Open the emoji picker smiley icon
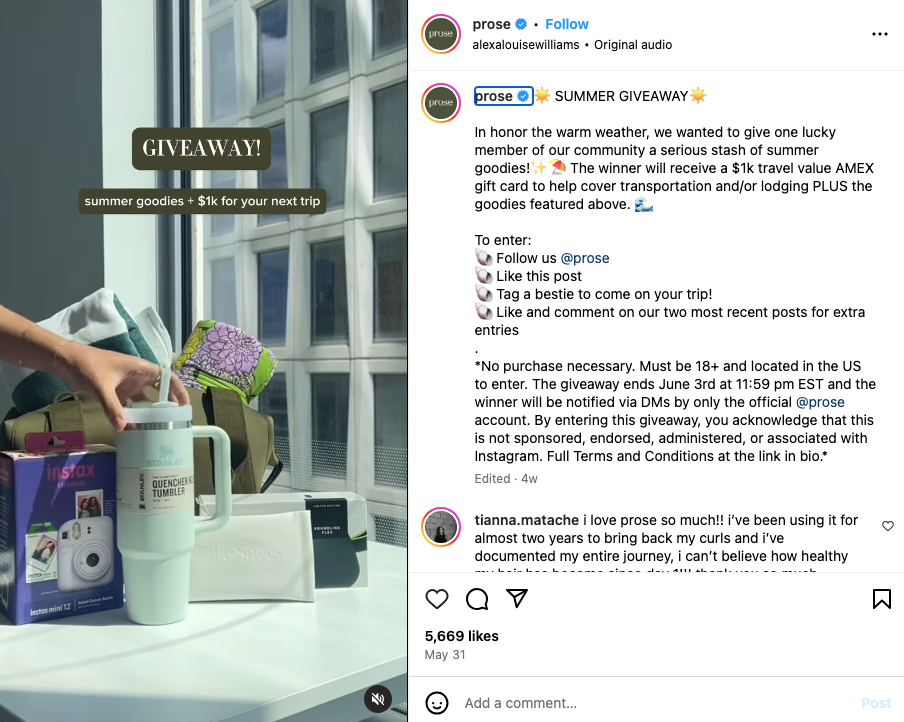 pos(437,703)
